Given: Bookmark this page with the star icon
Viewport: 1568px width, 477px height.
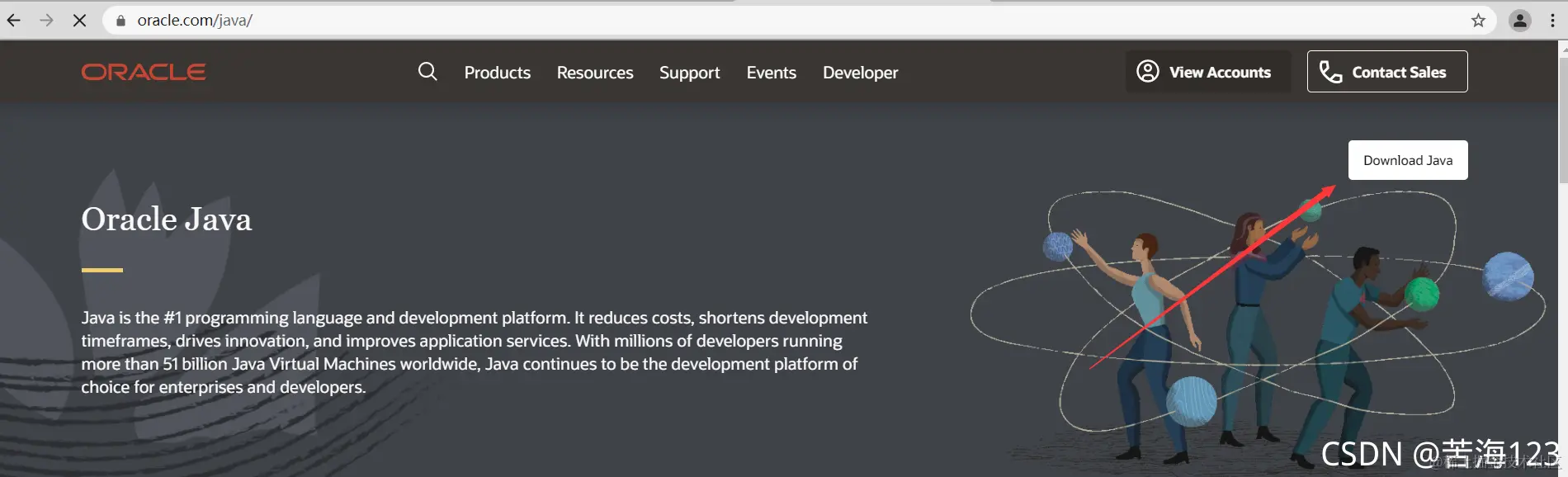Looking at the screenshot, I should [x=1478, y=21].
